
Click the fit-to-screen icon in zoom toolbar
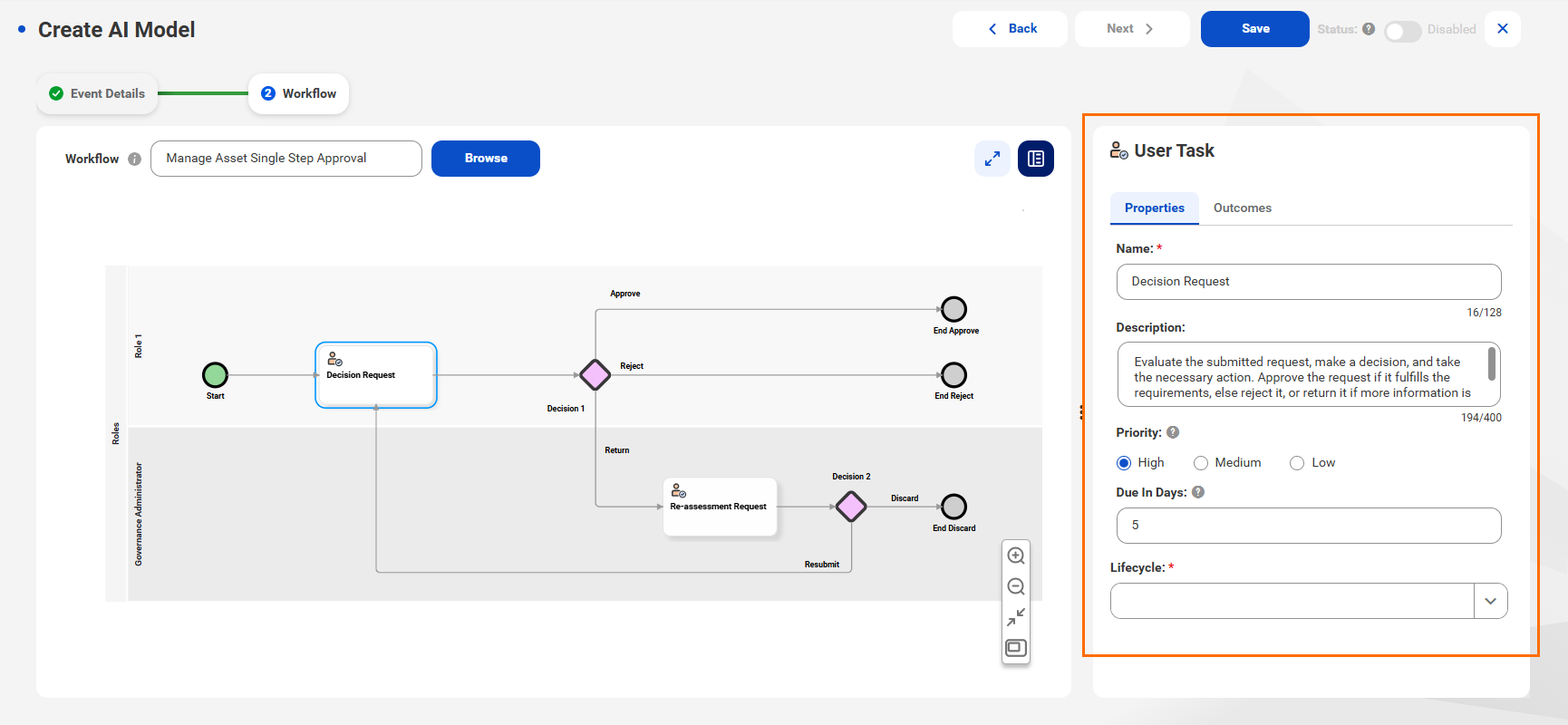1016,648
